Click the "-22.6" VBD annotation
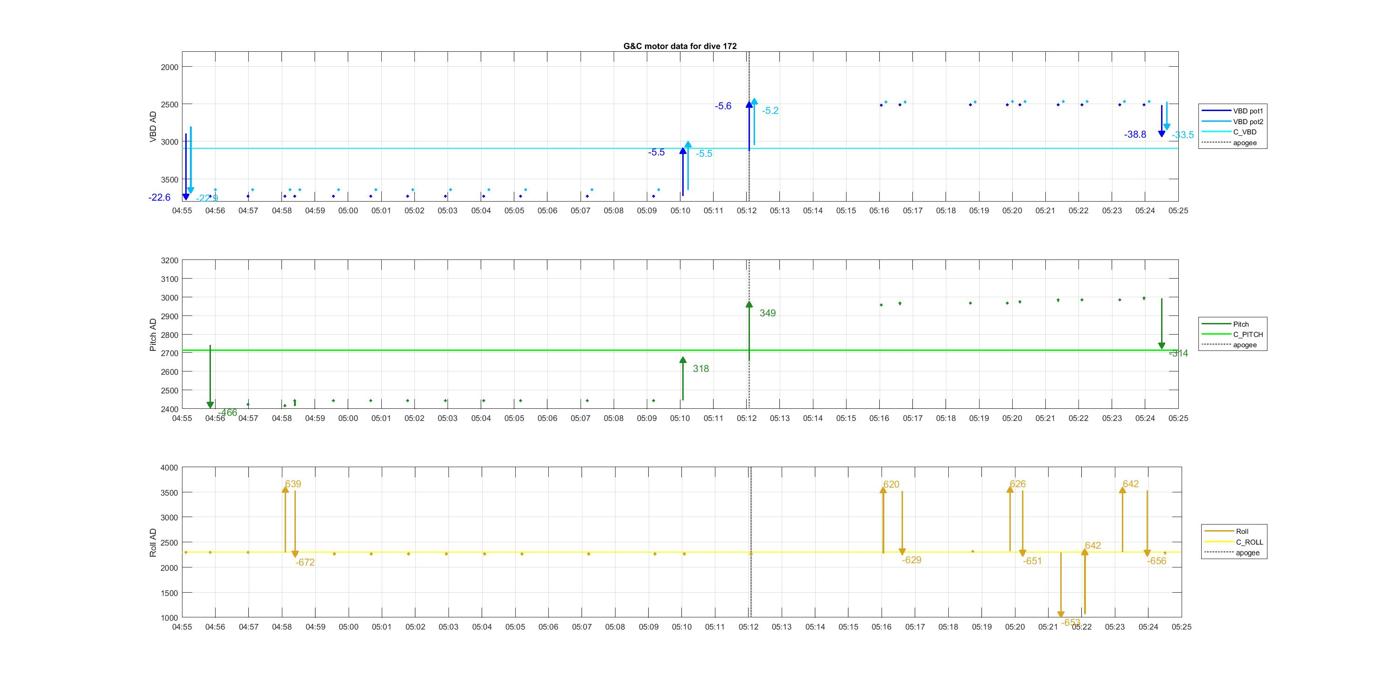Image resolution: width=1400 pixels, height=693 pixels. tap(160, 198)
